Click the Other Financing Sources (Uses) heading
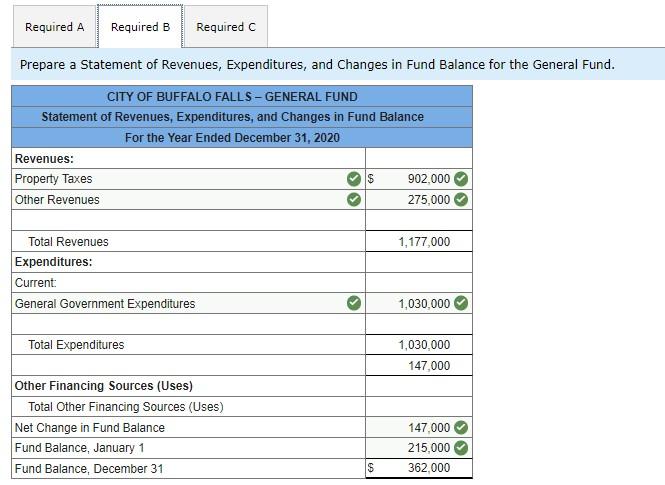665x485 pixels. (x=103, y=386)
